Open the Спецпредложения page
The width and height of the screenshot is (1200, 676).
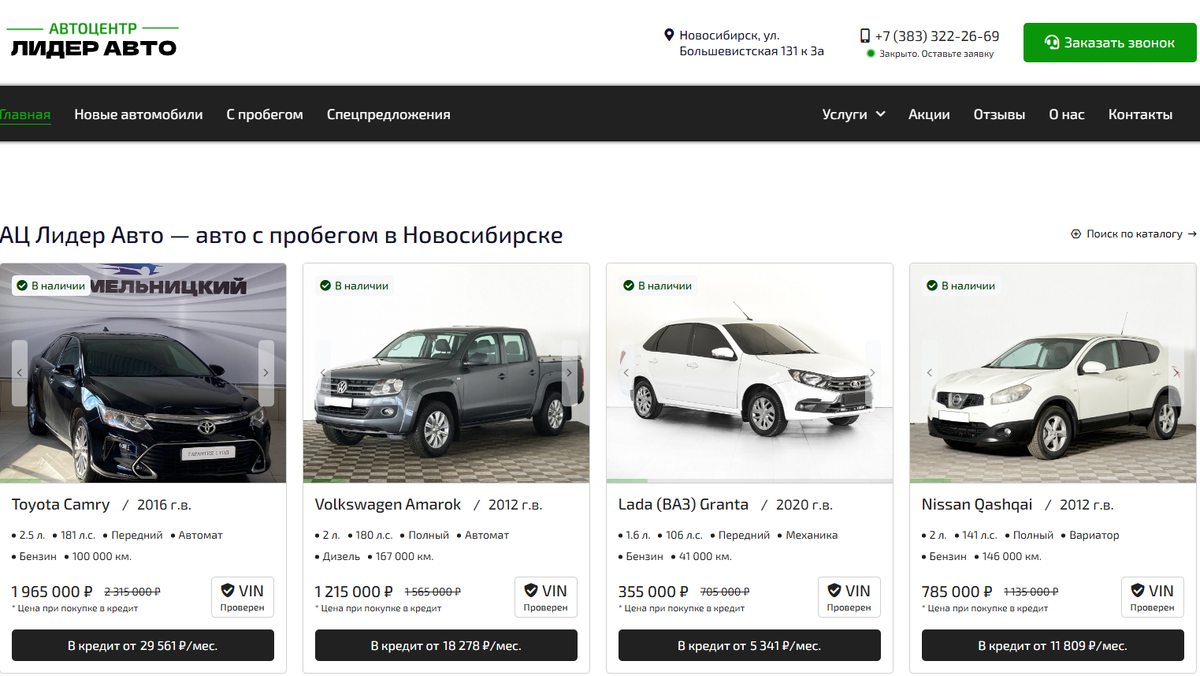coord(388,114)
